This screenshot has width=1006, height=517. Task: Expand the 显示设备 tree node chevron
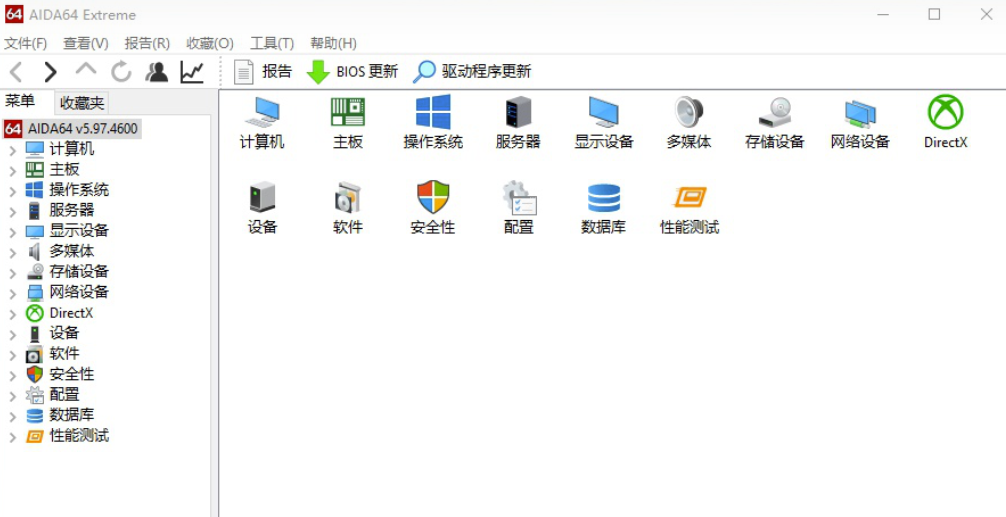[x=12, y=231]
